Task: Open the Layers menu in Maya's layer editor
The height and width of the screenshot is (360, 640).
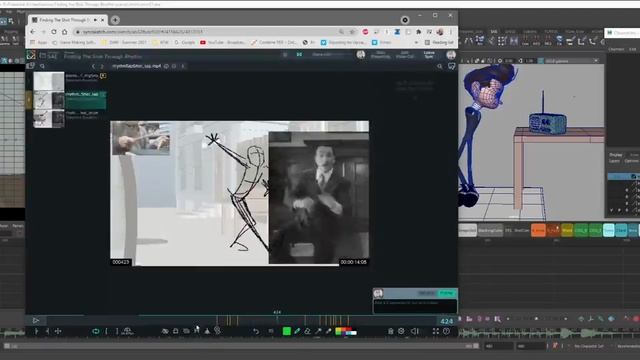Action: click(614, 161)
